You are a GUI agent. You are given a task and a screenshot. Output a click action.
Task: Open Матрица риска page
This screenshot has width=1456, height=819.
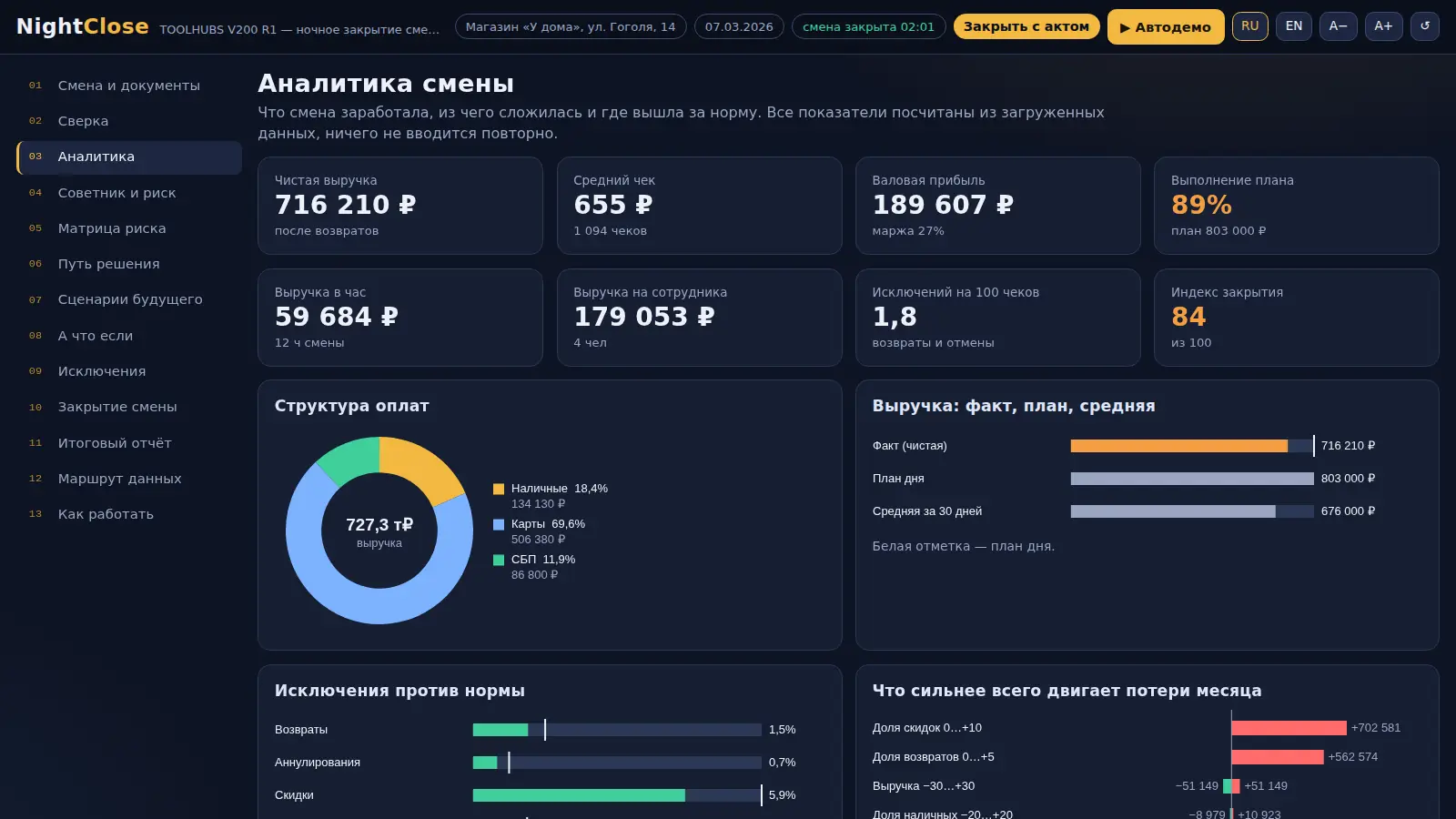point(129,228)
